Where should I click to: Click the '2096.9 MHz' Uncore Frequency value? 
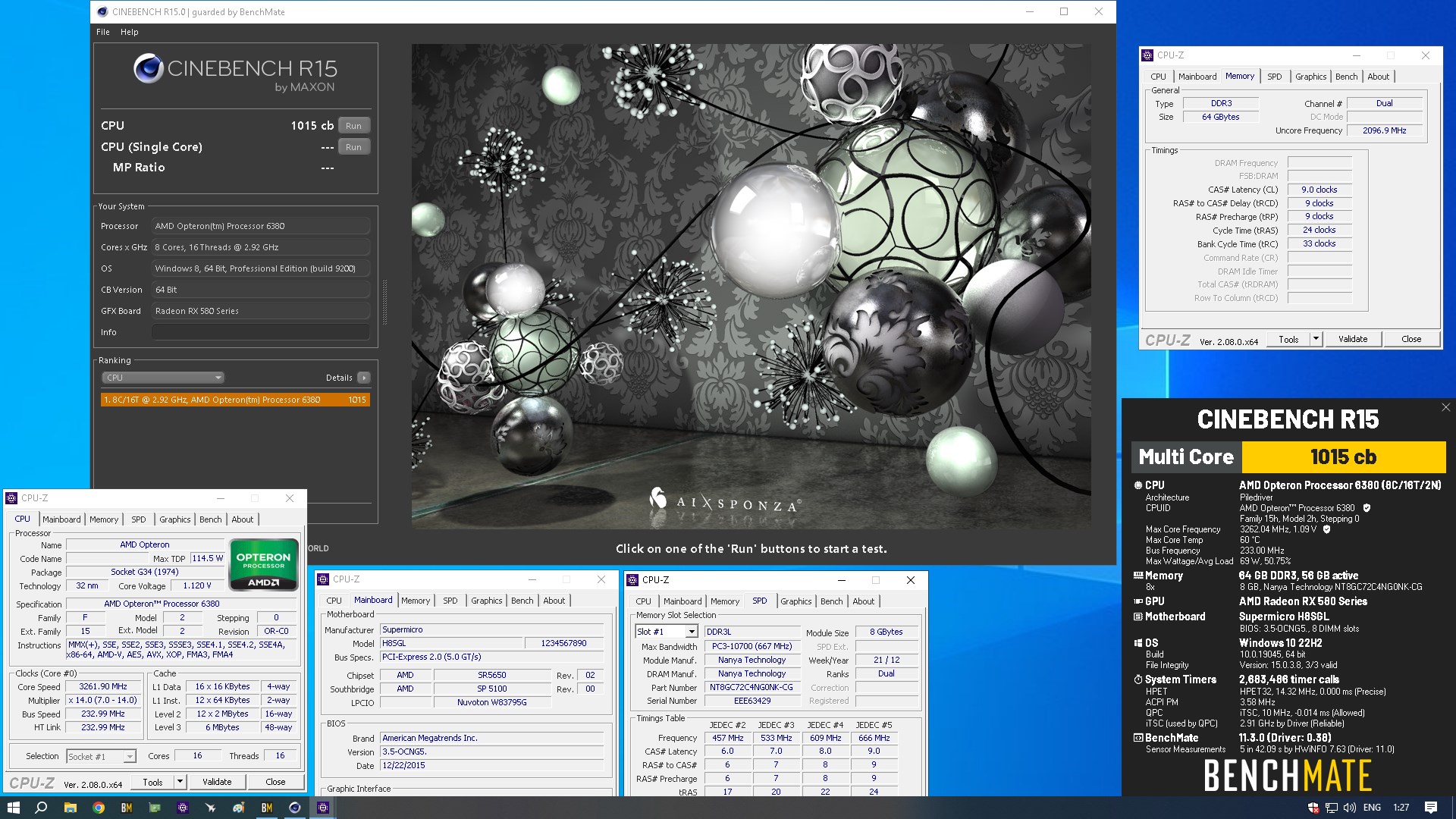(x=1384, y=130)
